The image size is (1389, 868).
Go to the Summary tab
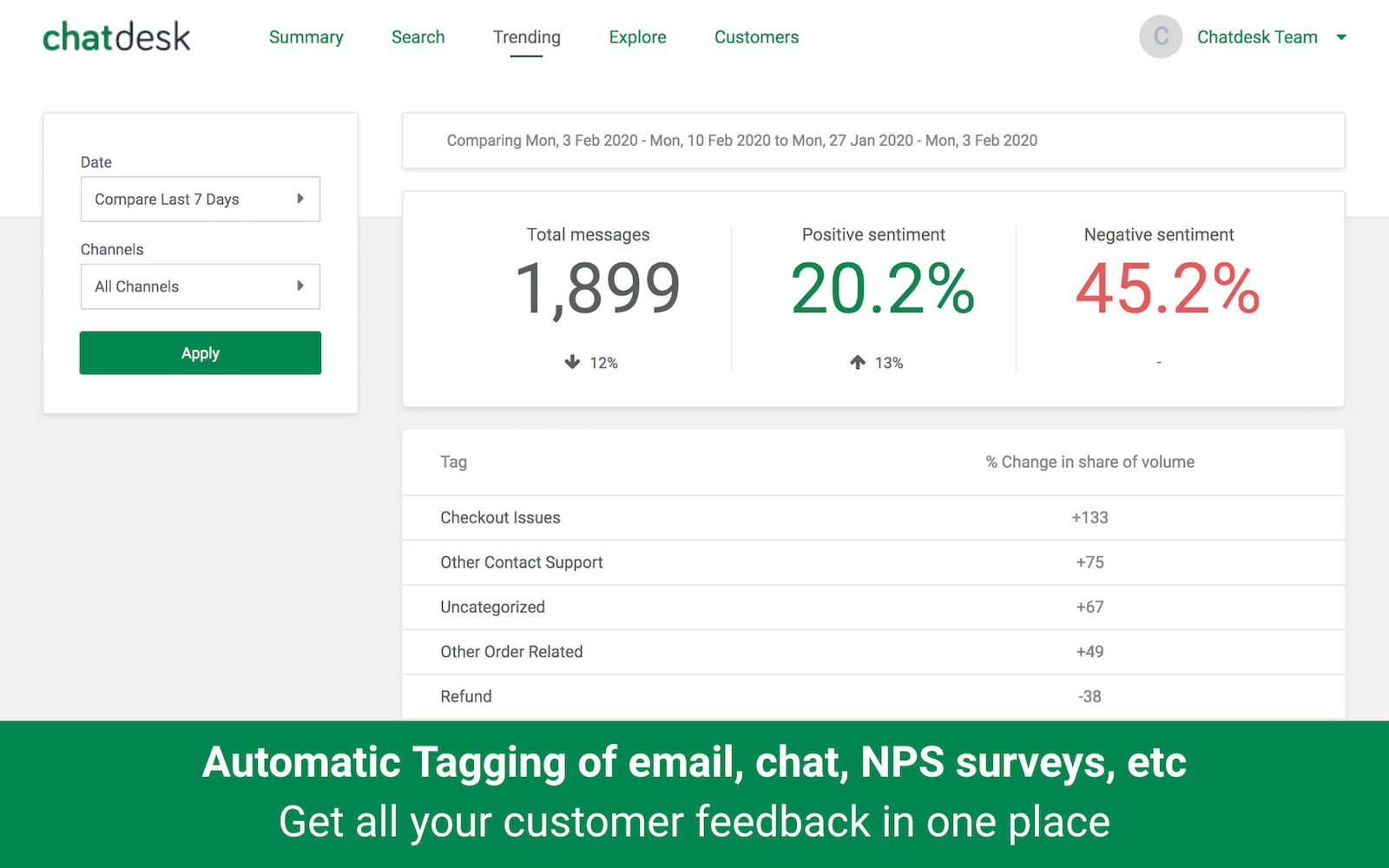click(306, 37)
